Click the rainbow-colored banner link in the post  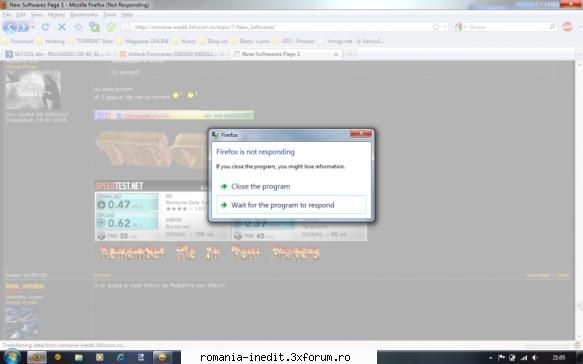tap(174, 115)
